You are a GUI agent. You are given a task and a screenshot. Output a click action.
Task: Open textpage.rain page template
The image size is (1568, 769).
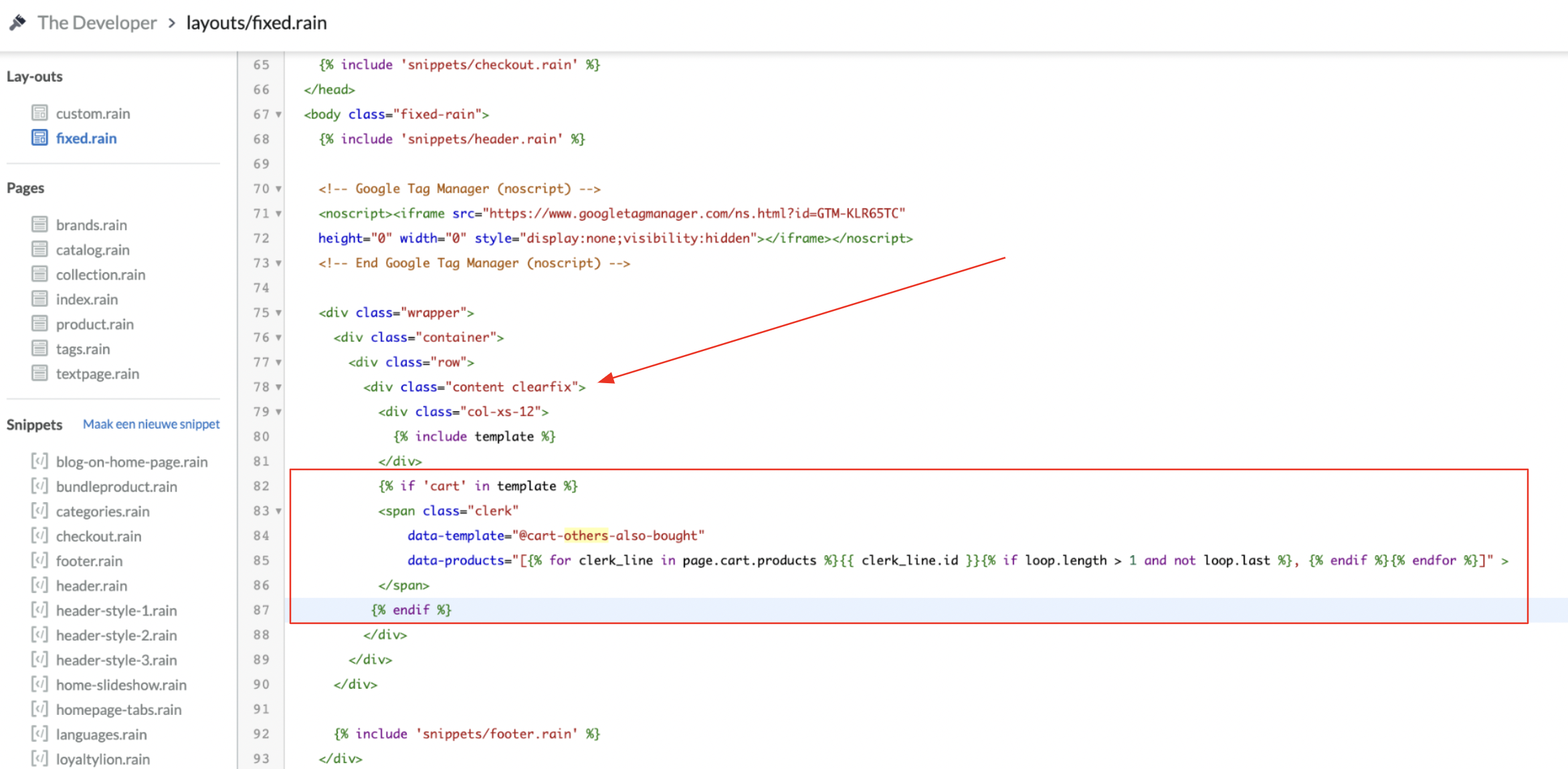pyautogui.click(x=98, y=373)
